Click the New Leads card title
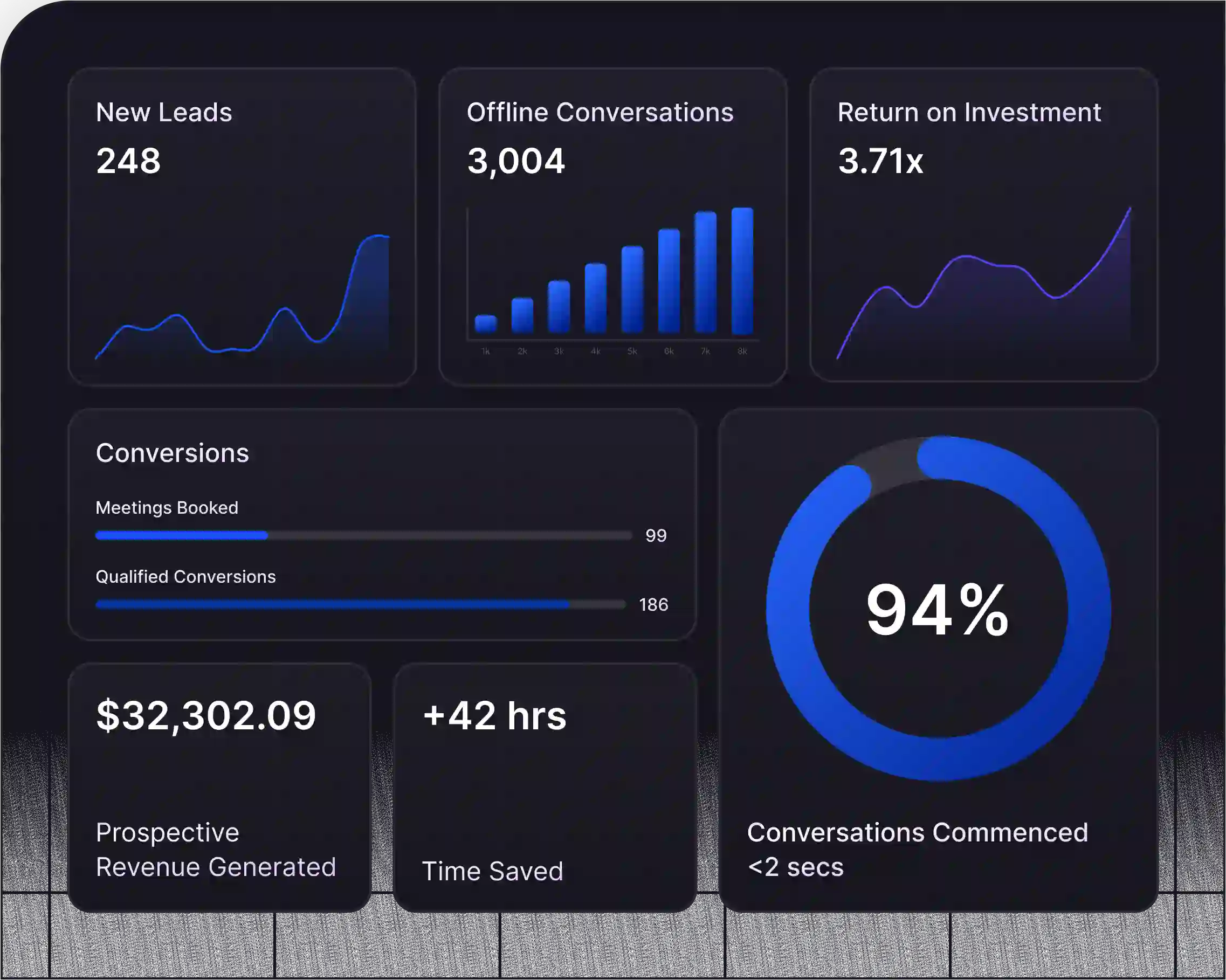1226x980 pixels. 164,112
